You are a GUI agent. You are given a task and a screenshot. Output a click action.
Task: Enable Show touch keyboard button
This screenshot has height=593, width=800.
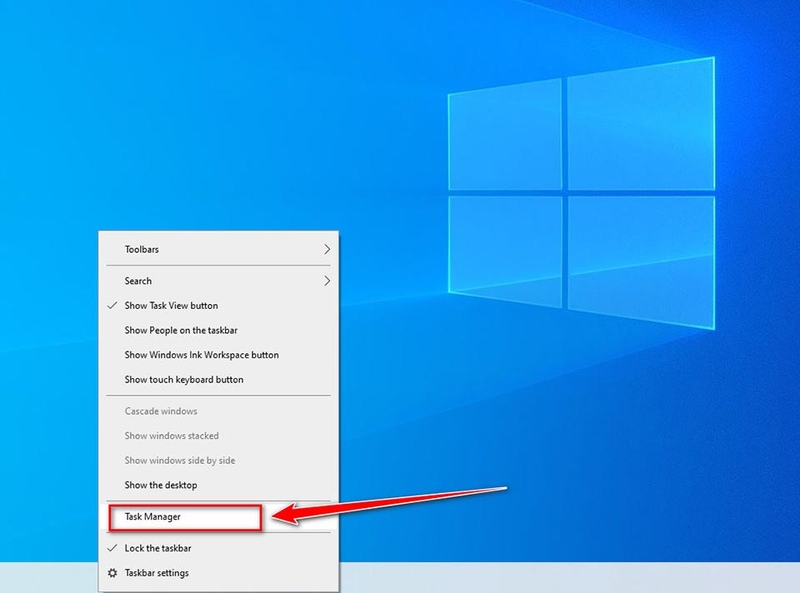(x=218, y=379)
